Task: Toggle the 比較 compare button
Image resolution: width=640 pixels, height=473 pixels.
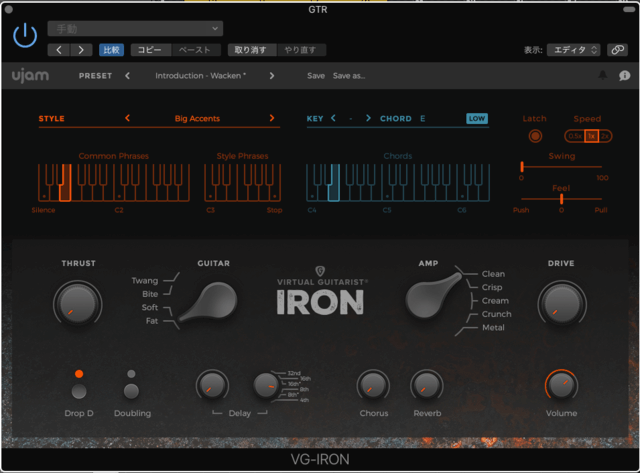Action: pyautogui.click(x=111, y=50)
